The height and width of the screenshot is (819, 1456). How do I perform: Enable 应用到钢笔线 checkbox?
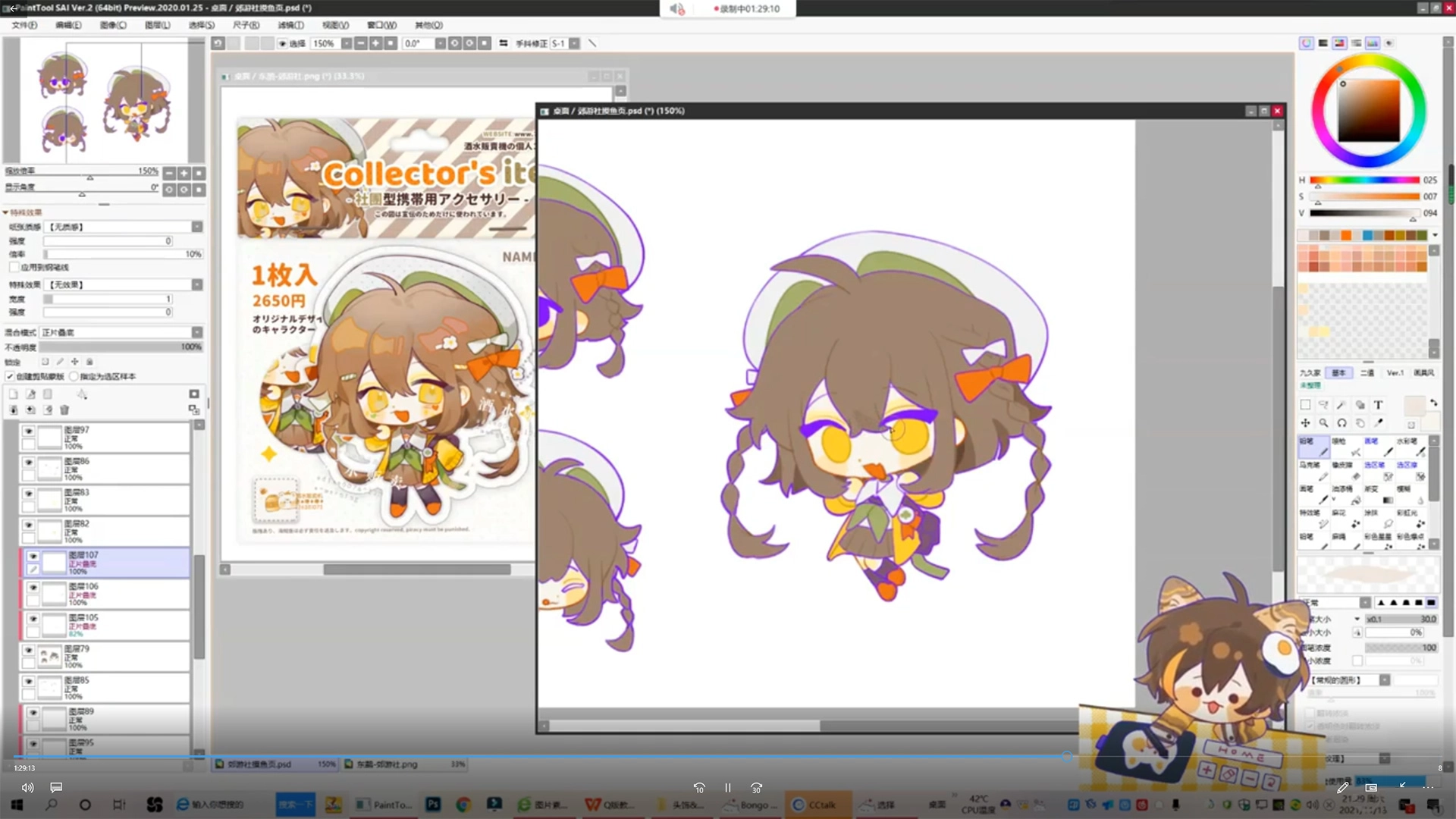coord(14,268)
